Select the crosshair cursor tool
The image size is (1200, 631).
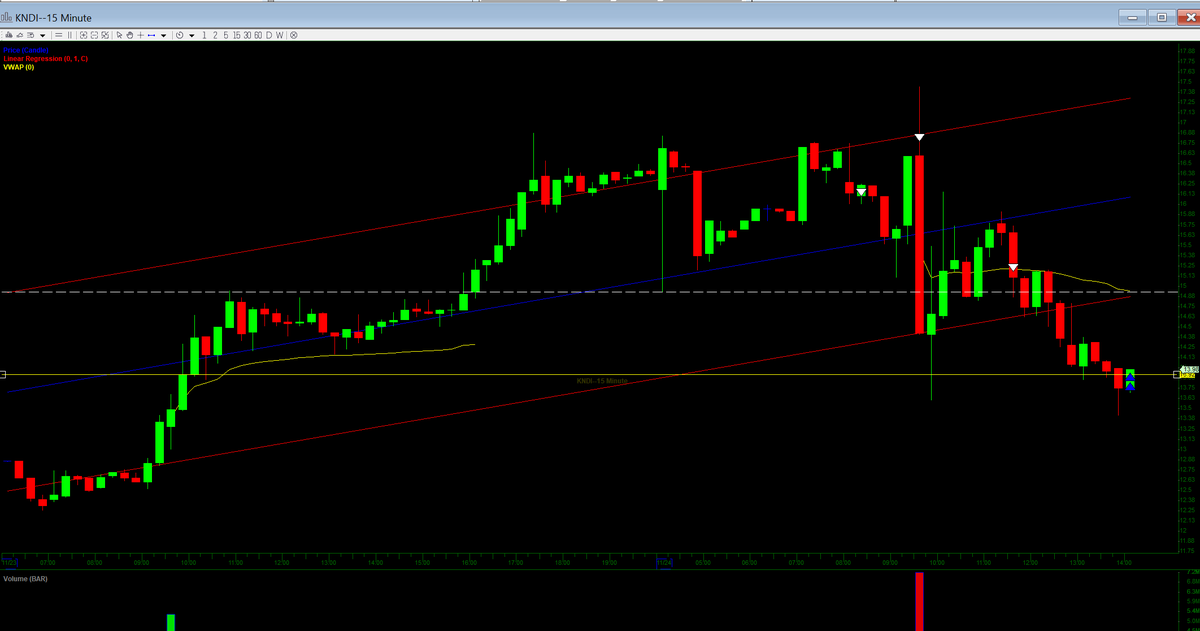click(x=141, y=35)
